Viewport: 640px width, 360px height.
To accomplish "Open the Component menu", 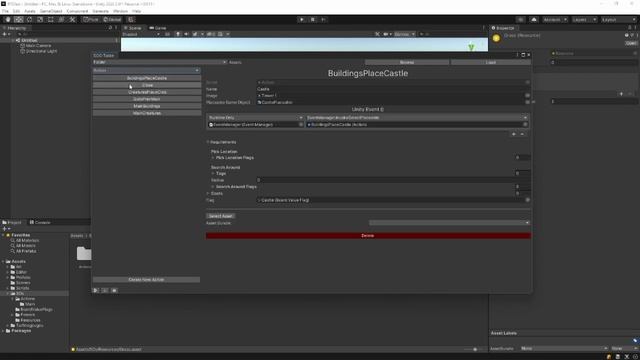I will coord(77,11).
